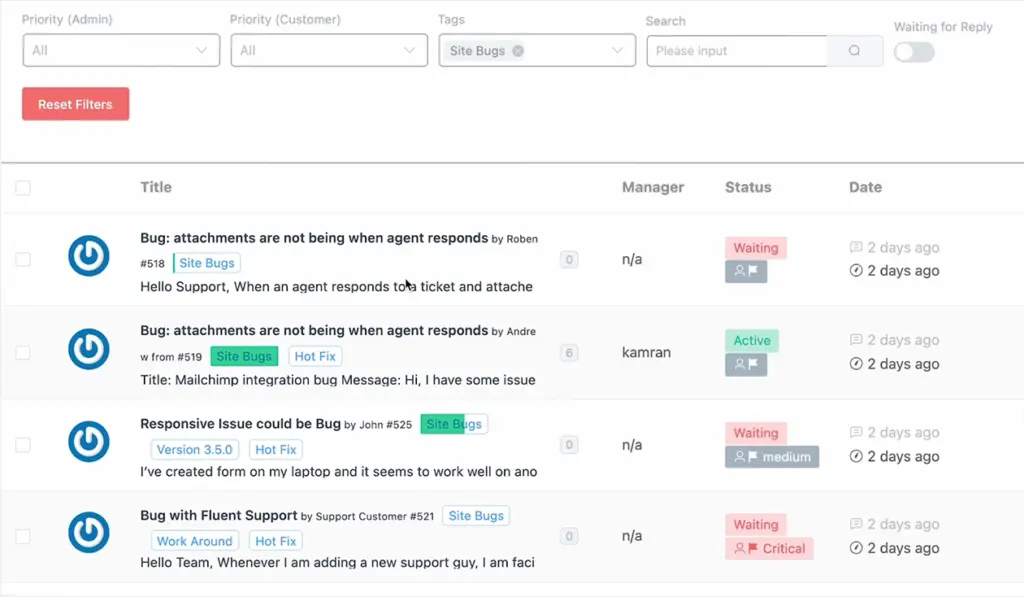The image size is (1024, 597).
Task: Click avatar of Bug with Fluent Support ticket
Action: point(89,533)
